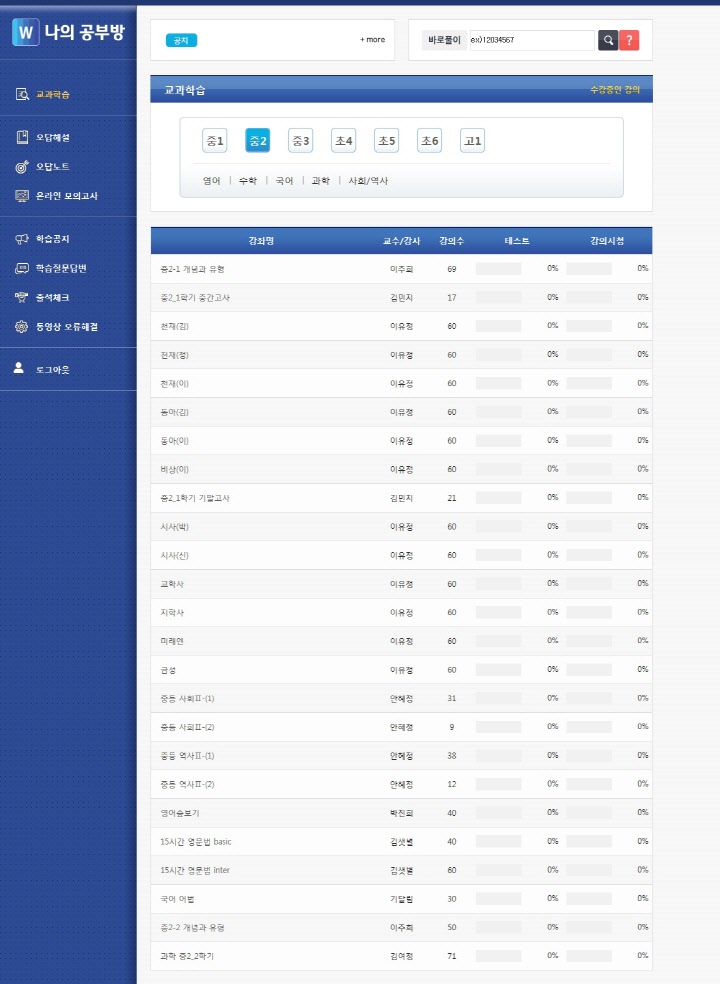
Task: Switch to the 수학 subject tab
Action: 247,181
